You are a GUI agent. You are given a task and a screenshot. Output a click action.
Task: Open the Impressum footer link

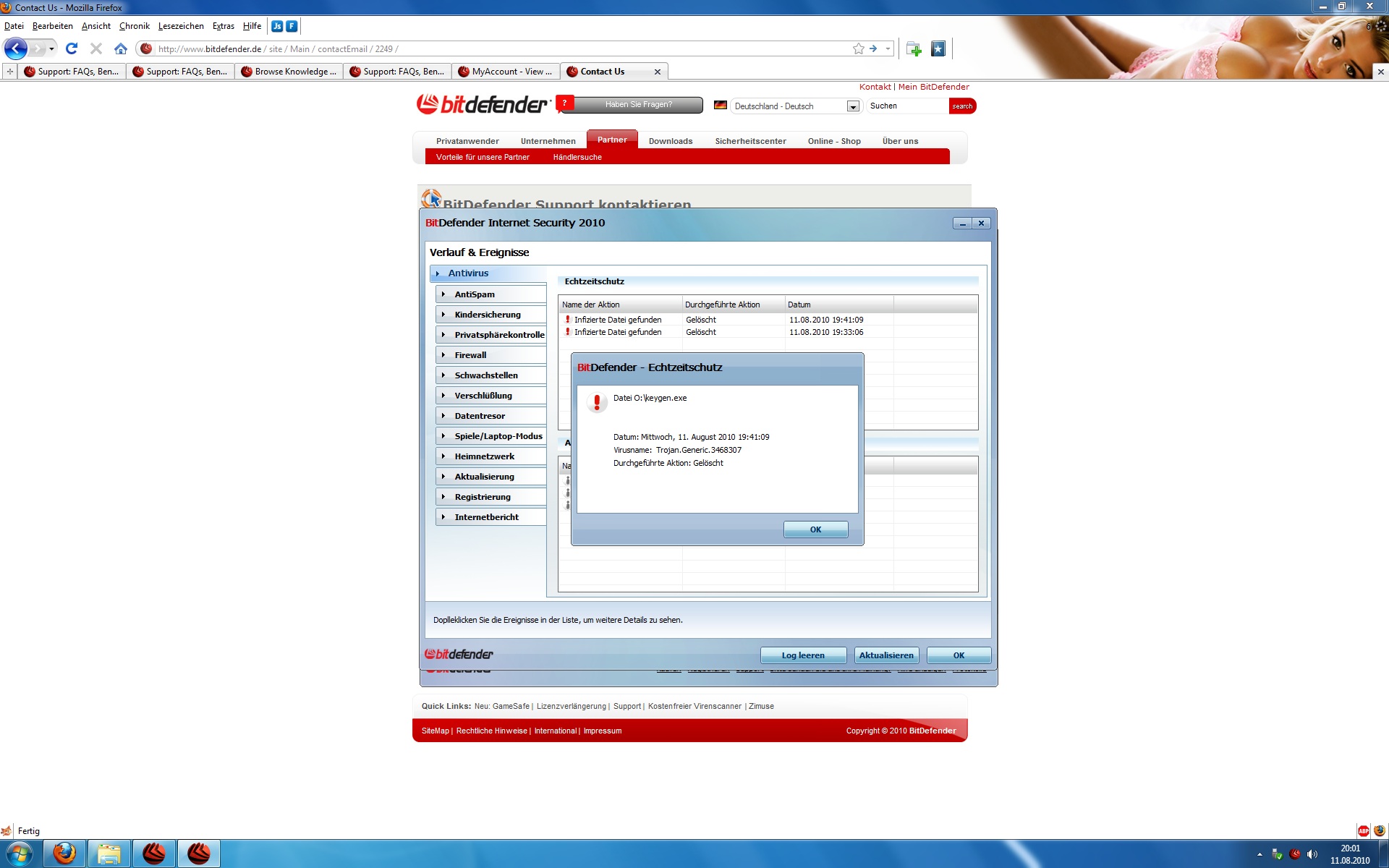tap(603, 731)
